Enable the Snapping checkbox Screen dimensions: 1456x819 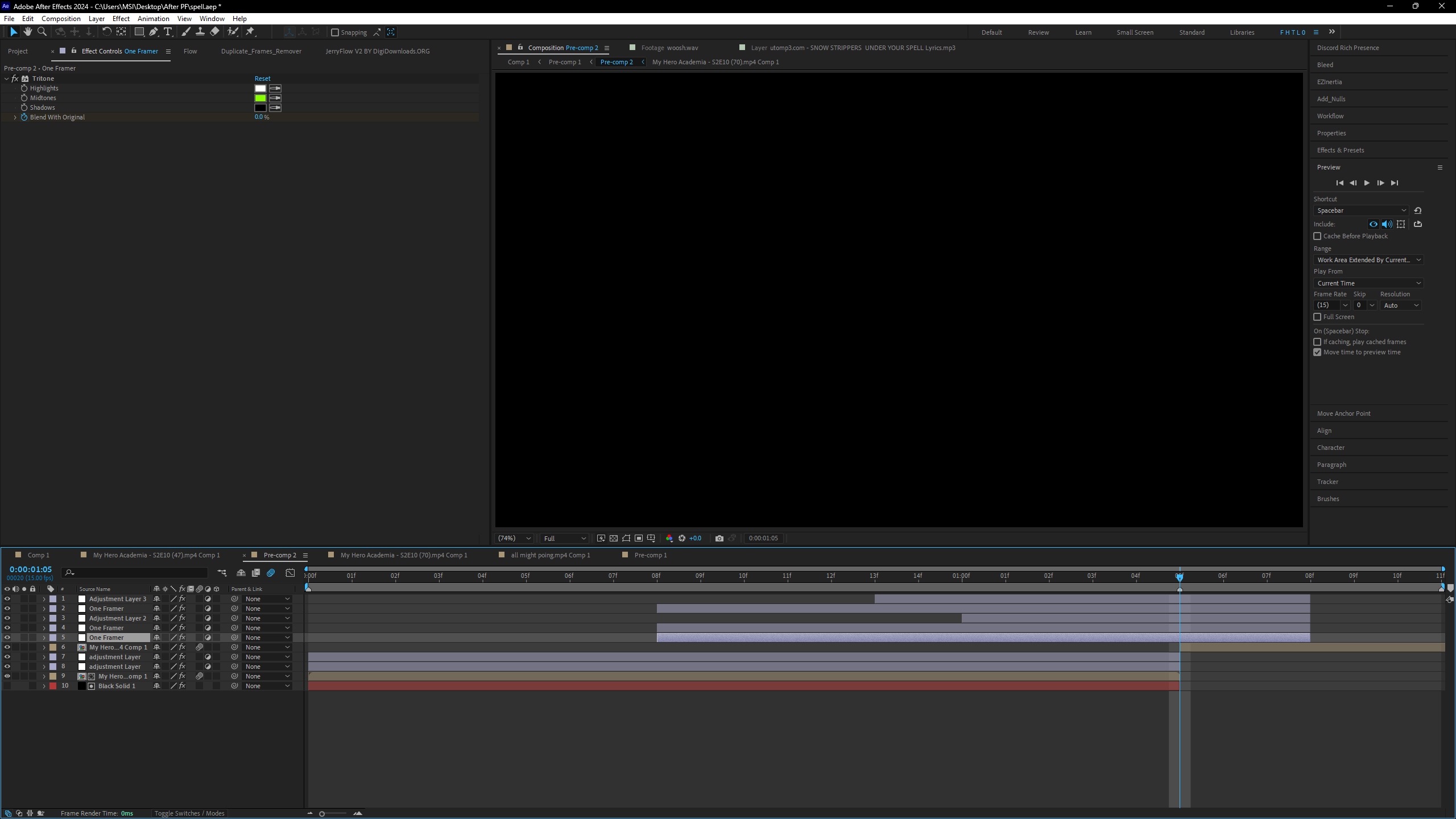pyautogui.click(x=336, y=32)
